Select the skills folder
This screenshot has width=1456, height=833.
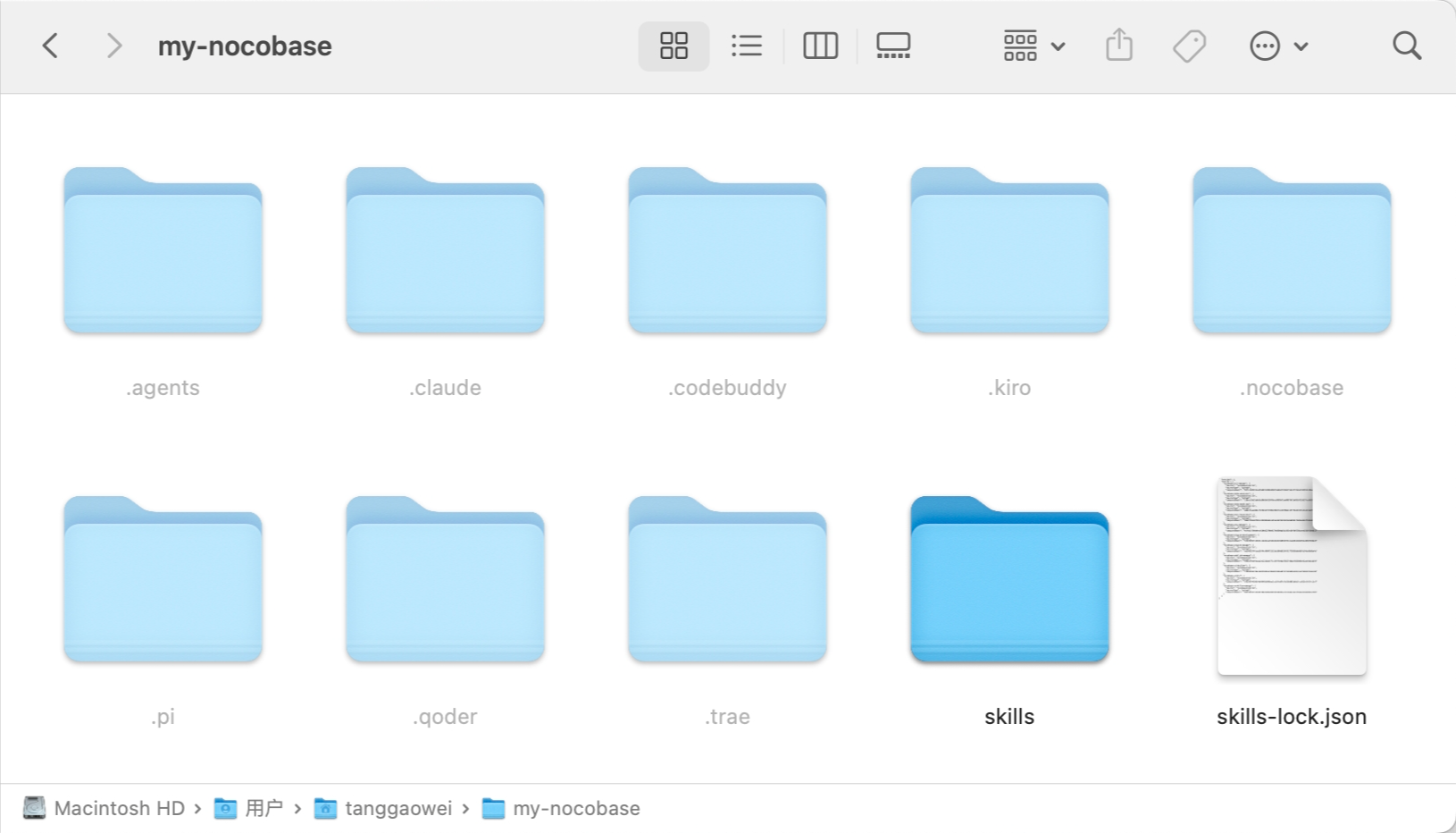click(x=1009, y=581)
